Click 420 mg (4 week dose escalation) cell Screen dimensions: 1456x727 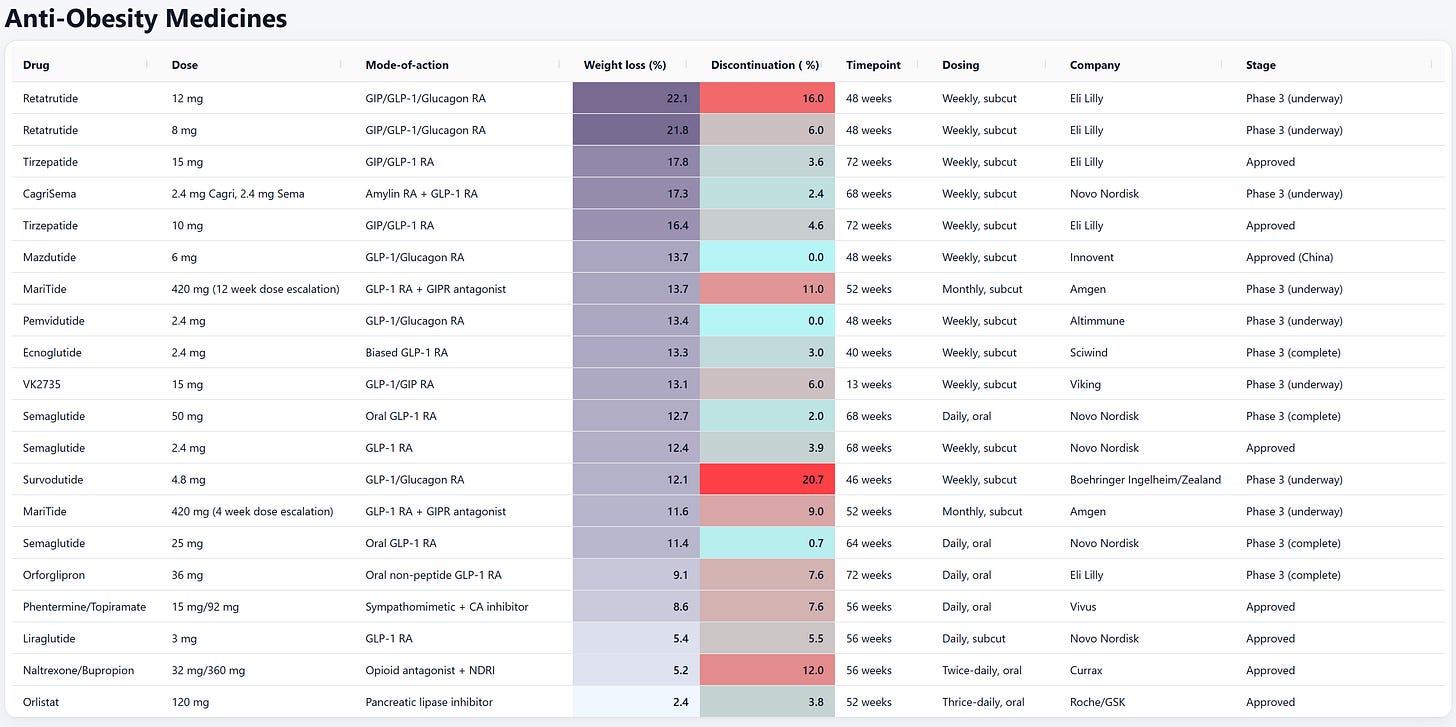pyautogui.click(x=252, y=511)
